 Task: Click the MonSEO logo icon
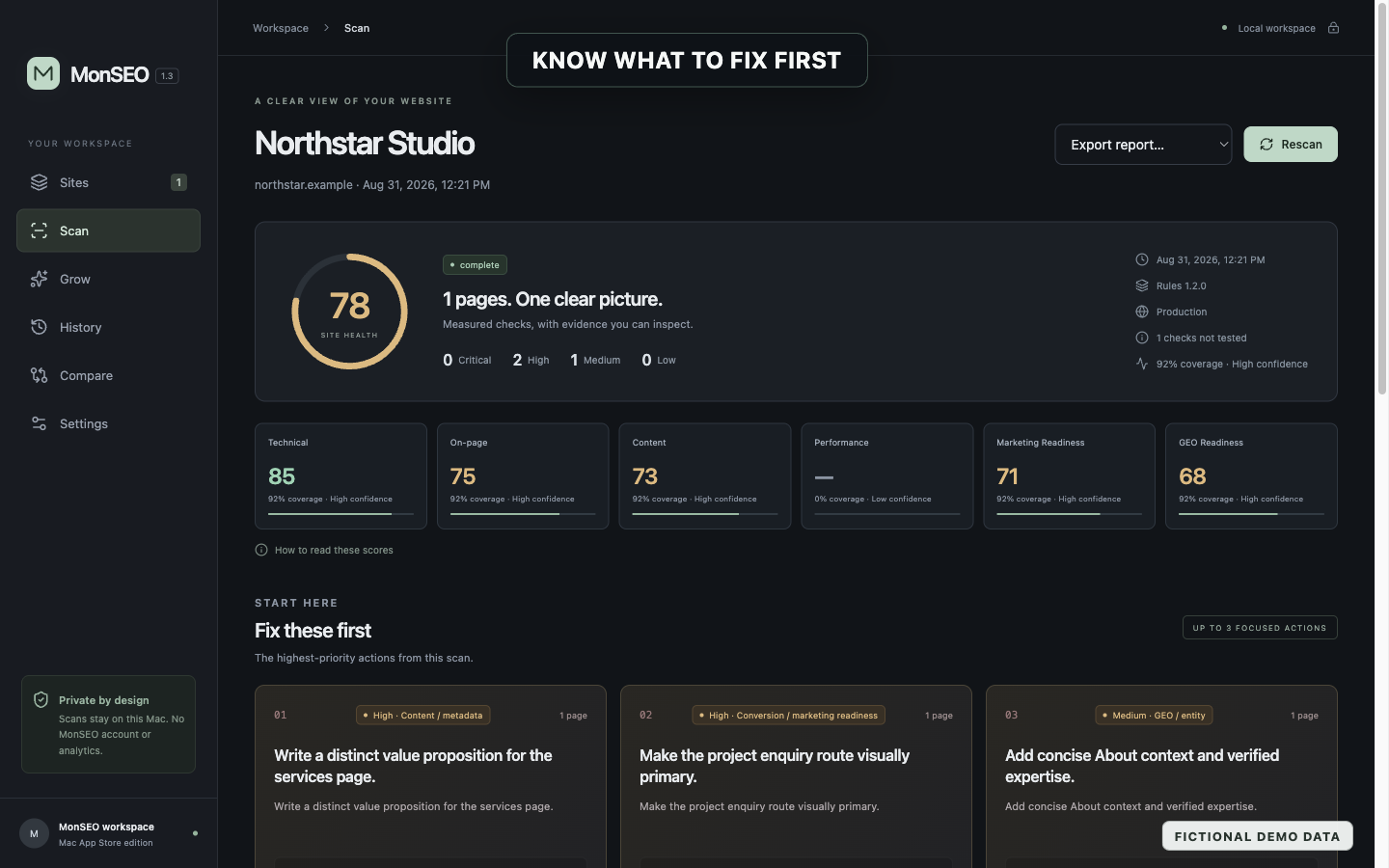coord(43,73)
